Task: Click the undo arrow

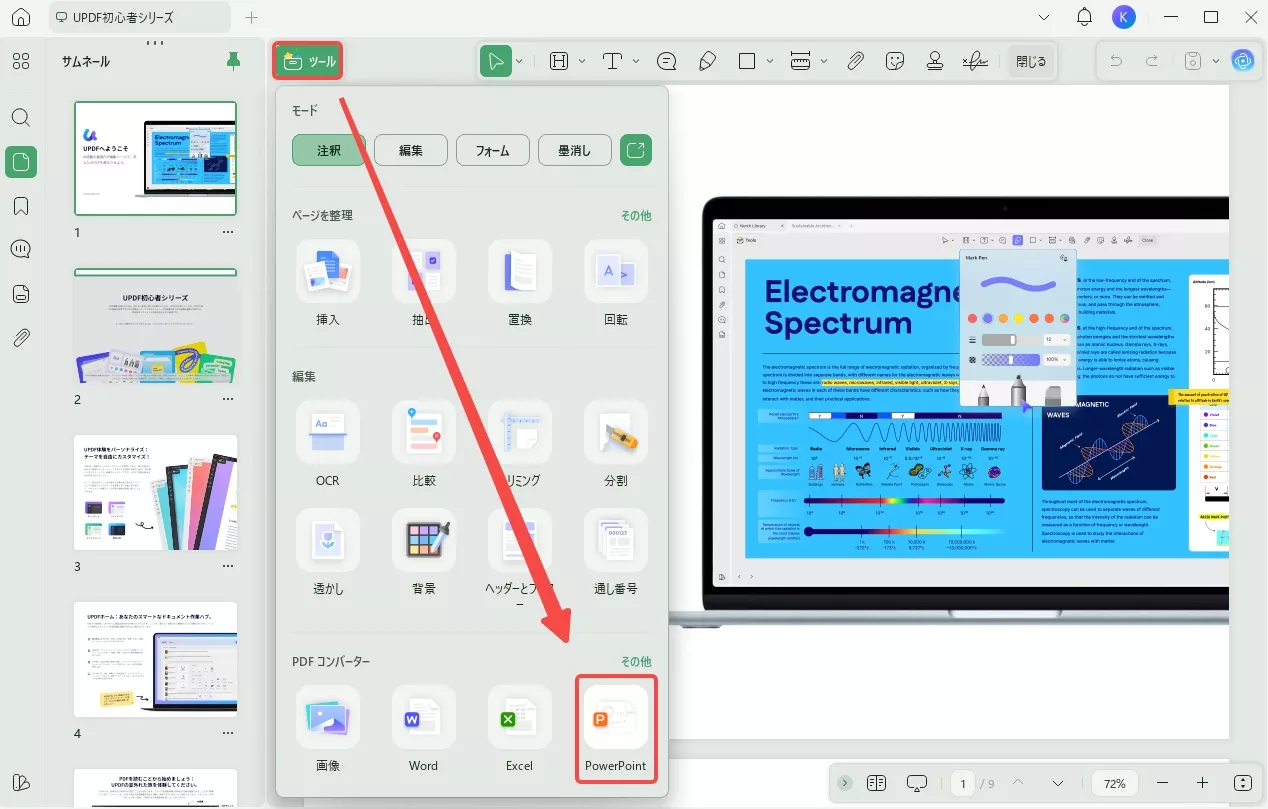Action: pos(1116,61)
